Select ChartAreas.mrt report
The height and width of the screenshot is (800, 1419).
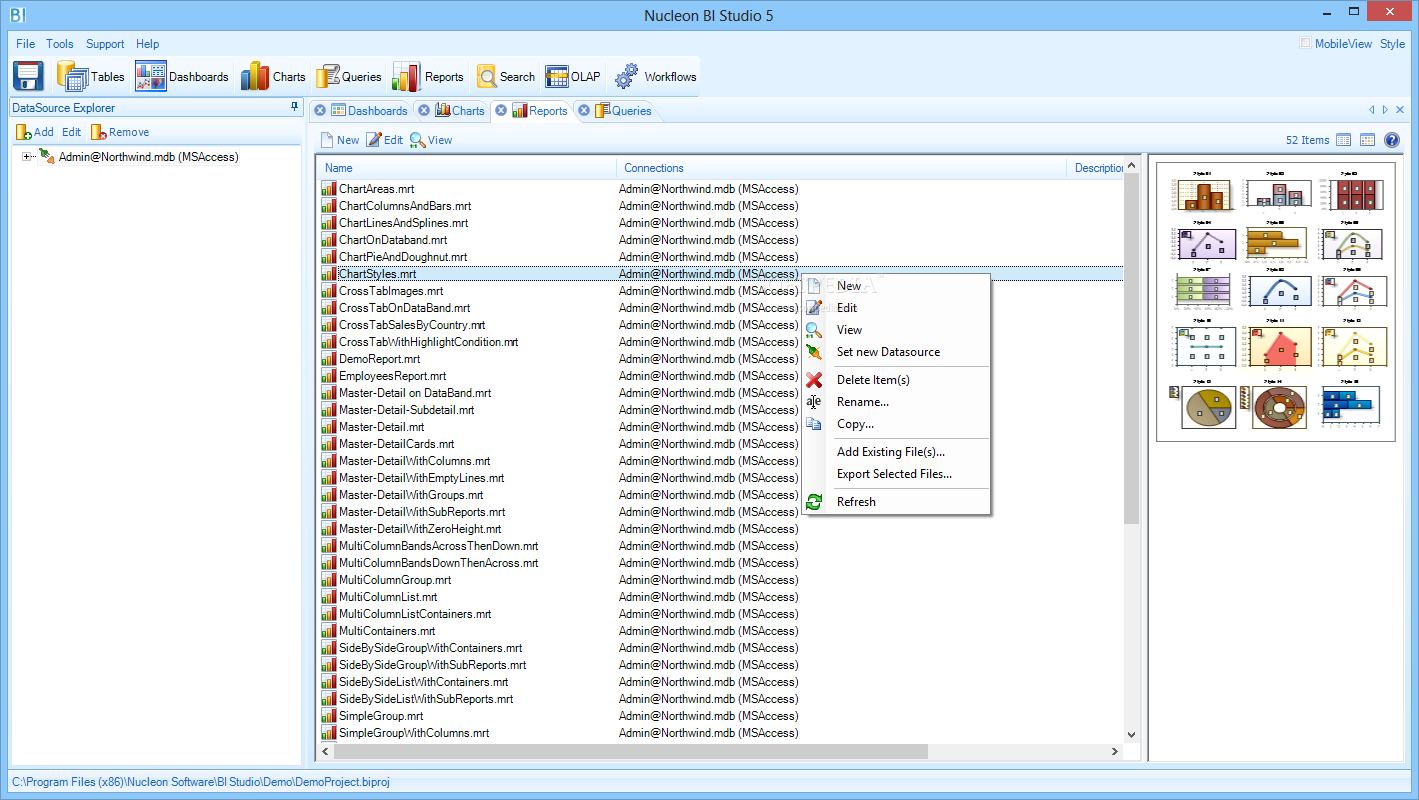(376, 189)
